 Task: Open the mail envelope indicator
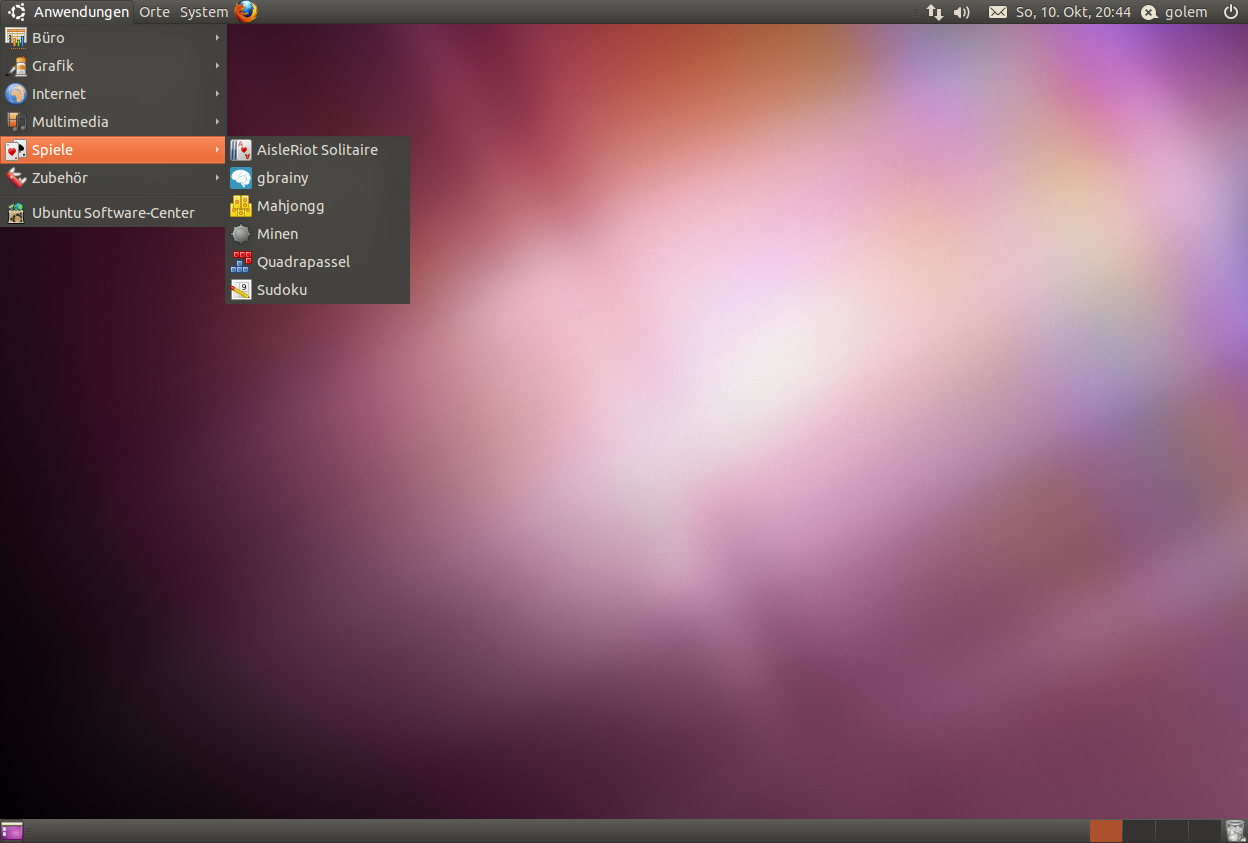998,12
